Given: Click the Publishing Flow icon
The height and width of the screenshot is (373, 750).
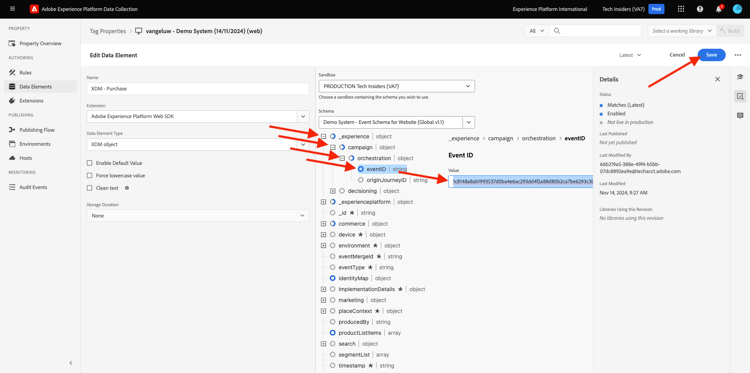Looking at the screenshot, I should coord(12,130).
